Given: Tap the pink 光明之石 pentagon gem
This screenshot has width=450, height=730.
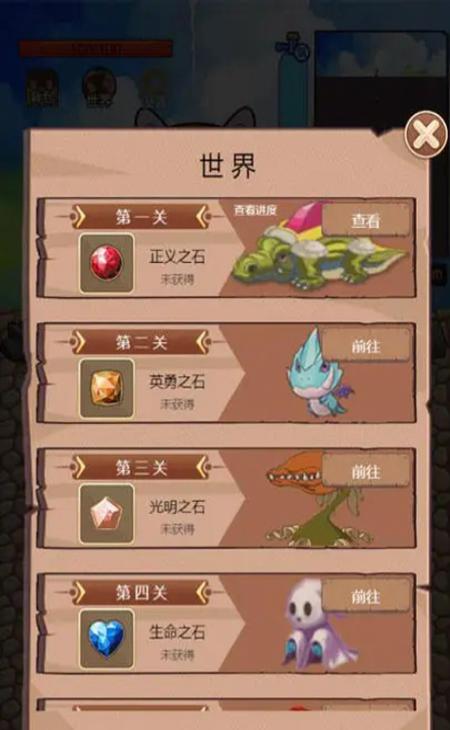Looking at the screenshot, I should [107, 514].
